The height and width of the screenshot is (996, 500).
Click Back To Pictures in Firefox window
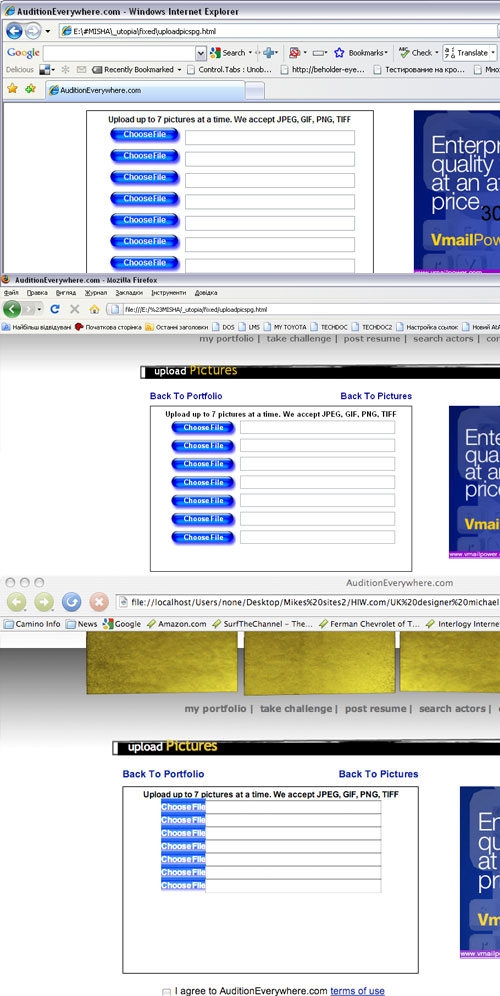(376, 396)
